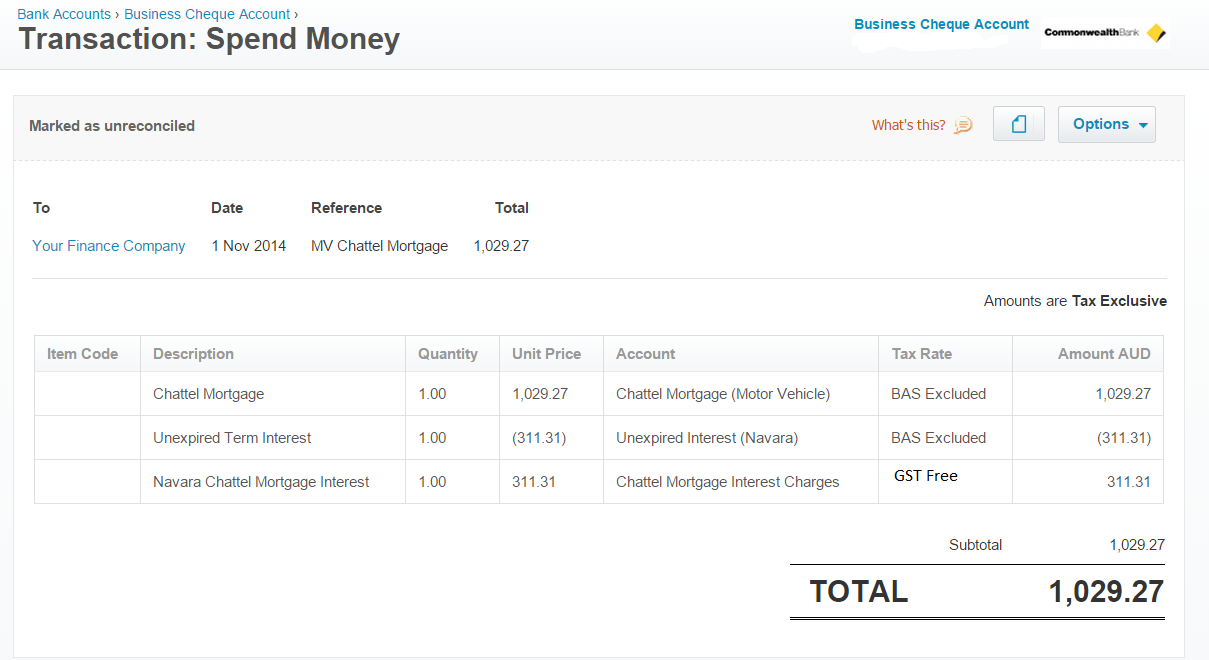This screenshot has height=660, width=1209.
Task: Click the Amount AUD column header
Action: [1104, 354]
